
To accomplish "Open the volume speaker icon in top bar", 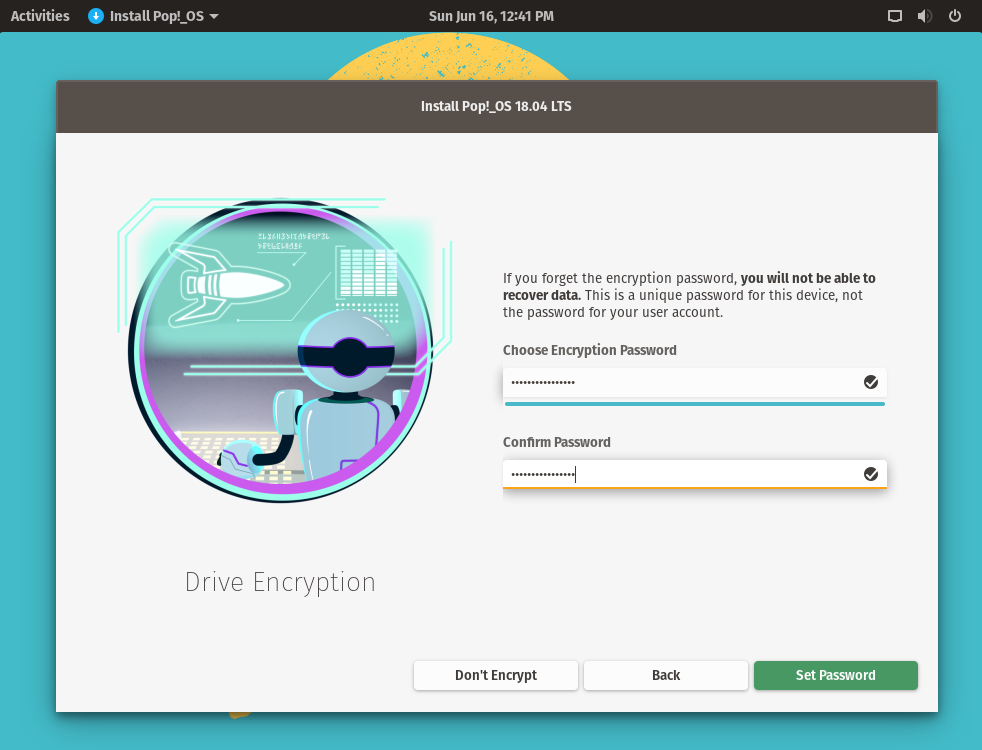I will pos(924,16).
